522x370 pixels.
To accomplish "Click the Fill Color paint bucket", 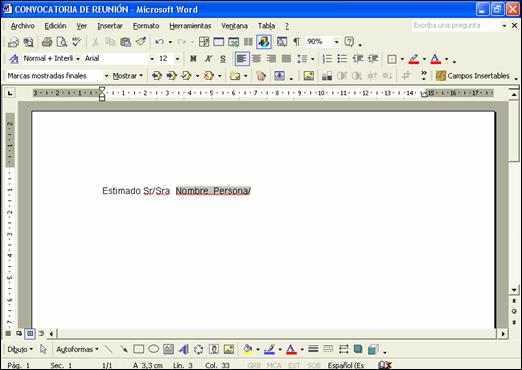I will (248, 349).
